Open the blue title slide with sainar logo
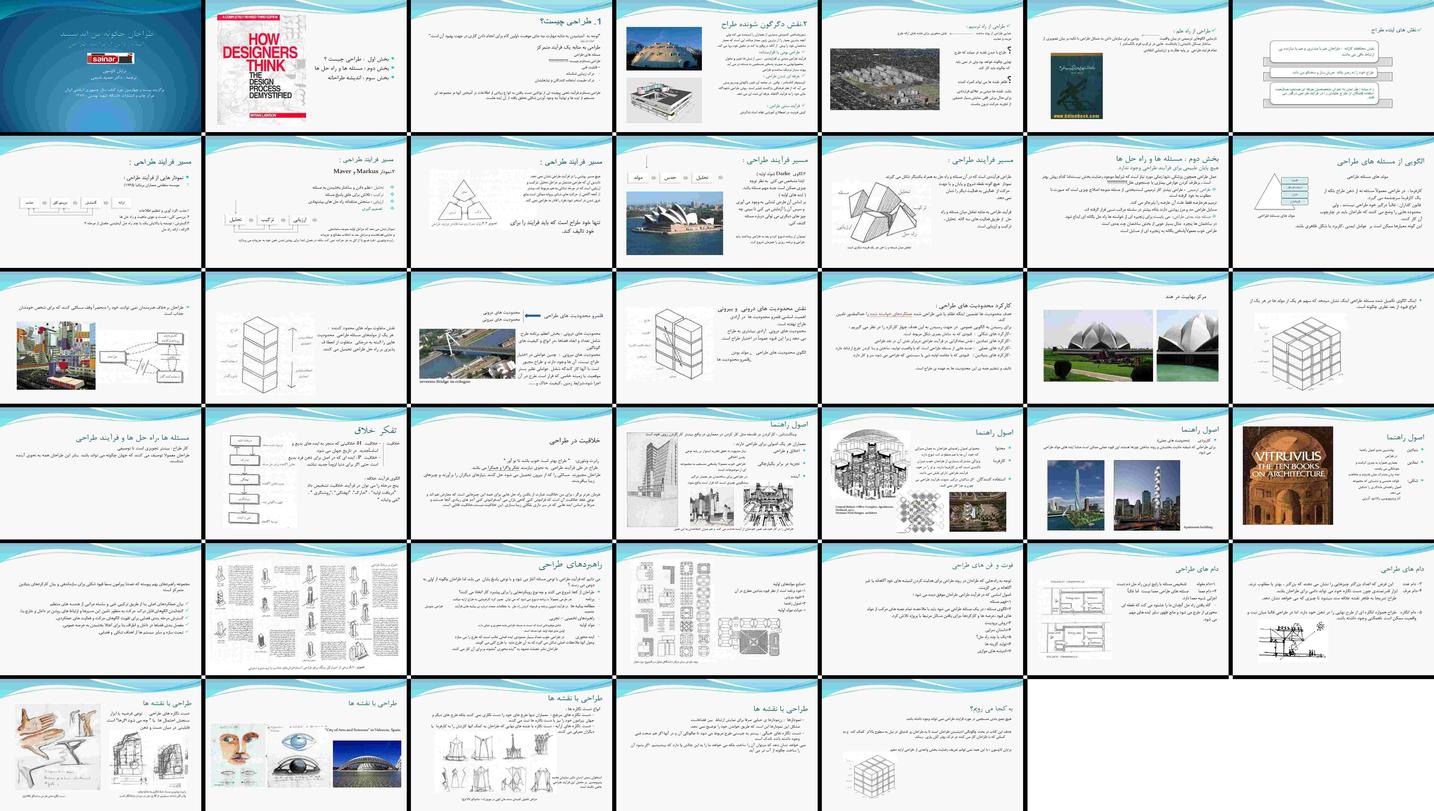This screenshot has height=811, width=1434. click(x=101, y=66)
